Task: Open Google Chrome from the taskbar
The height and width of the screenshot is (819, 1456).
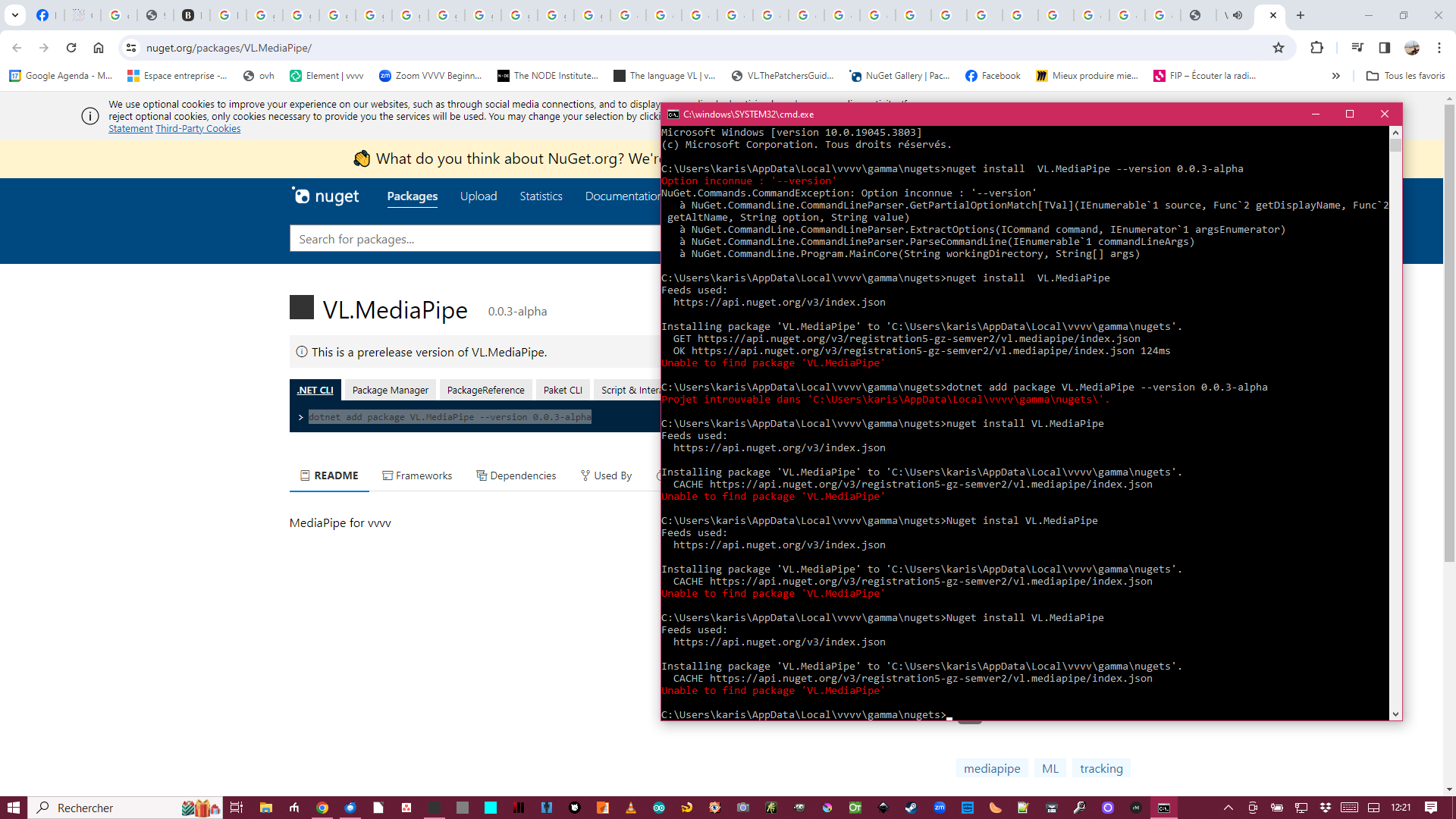Action: pyautogui.click(x=322, y=808)
